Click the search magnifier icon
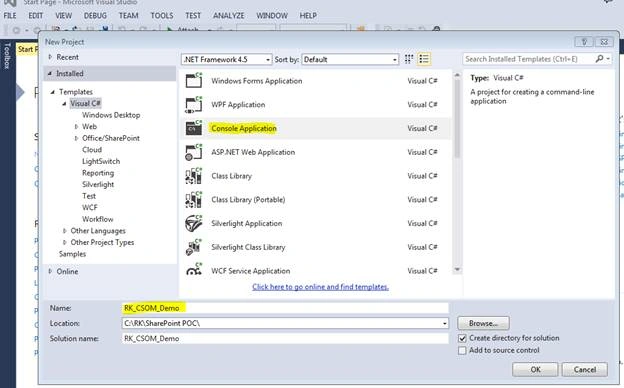This screenshot has width=624, height=388. click(599, 59)
